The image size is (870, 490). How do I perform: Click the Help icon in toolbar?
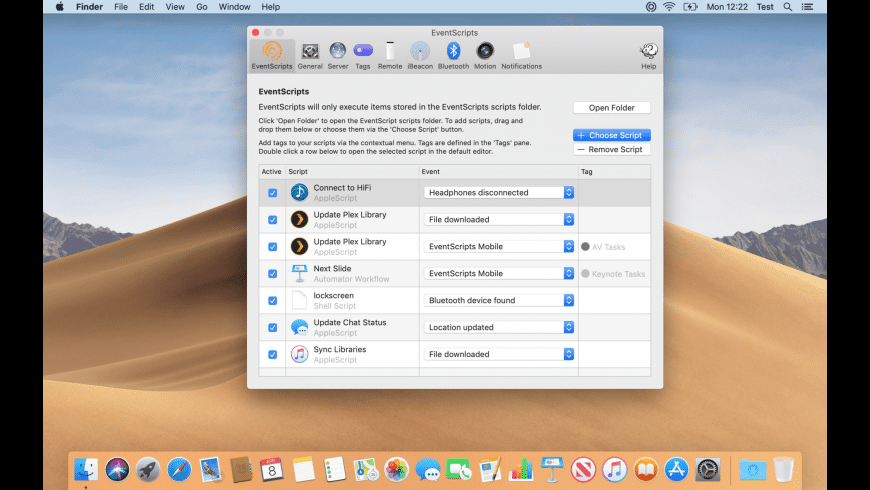tap(648, 54)
